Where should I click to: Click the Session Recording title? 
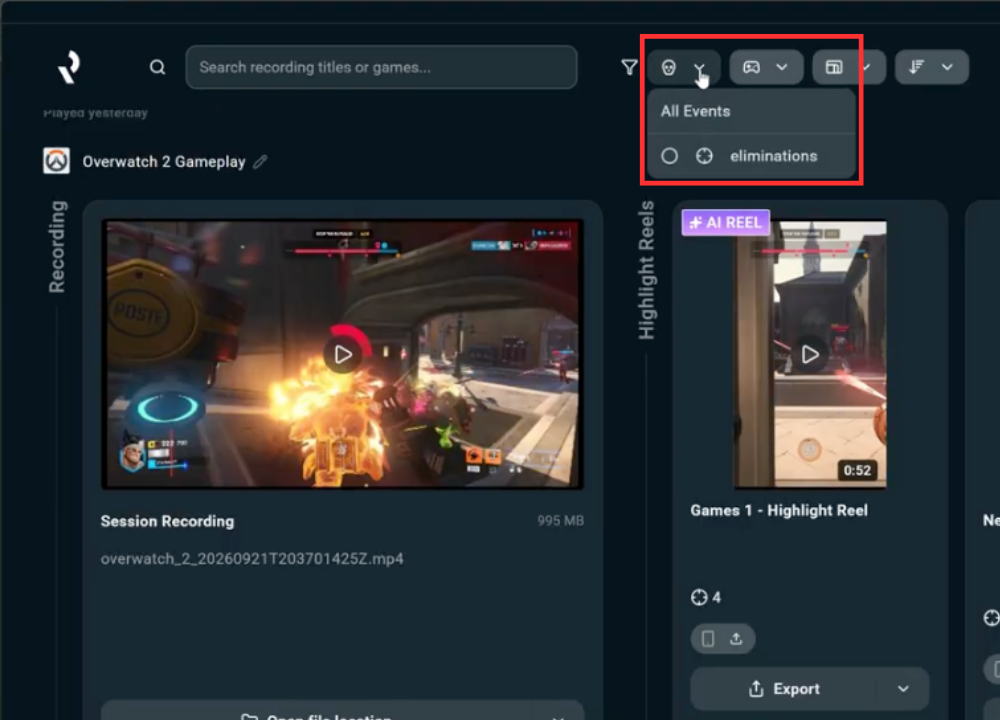pos(167,522)
